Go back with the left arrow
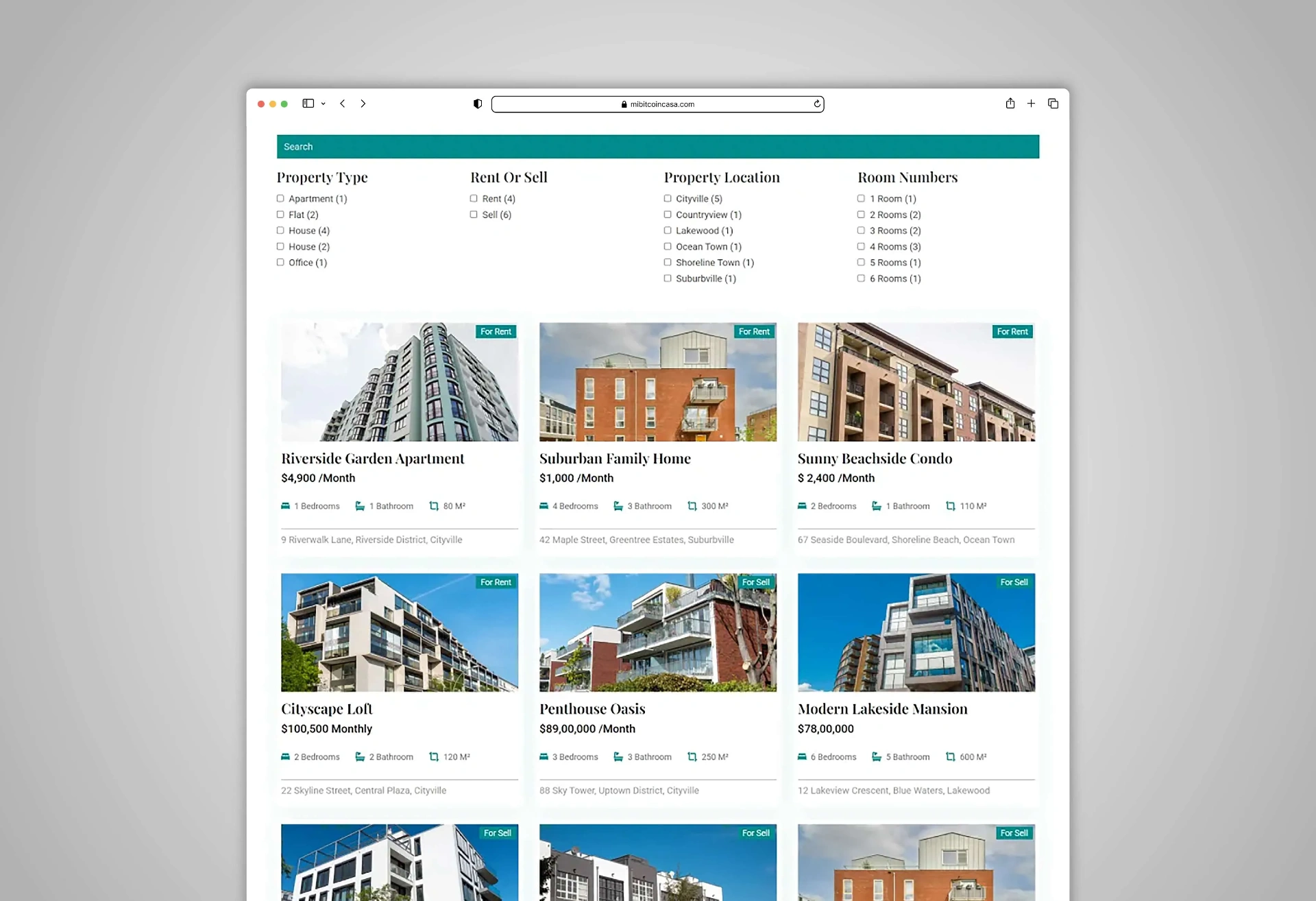The height and width of the screenshot is (901, 1316). (x=343, y=104)
